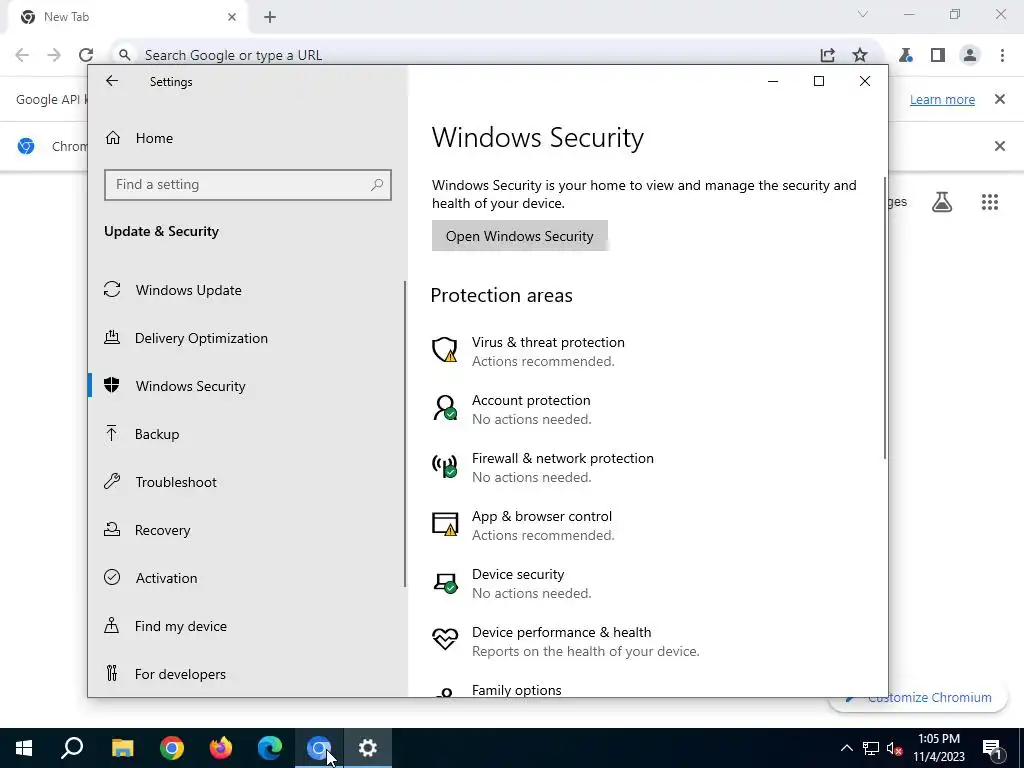Click the Customize Chromium button

pos(918,697)
